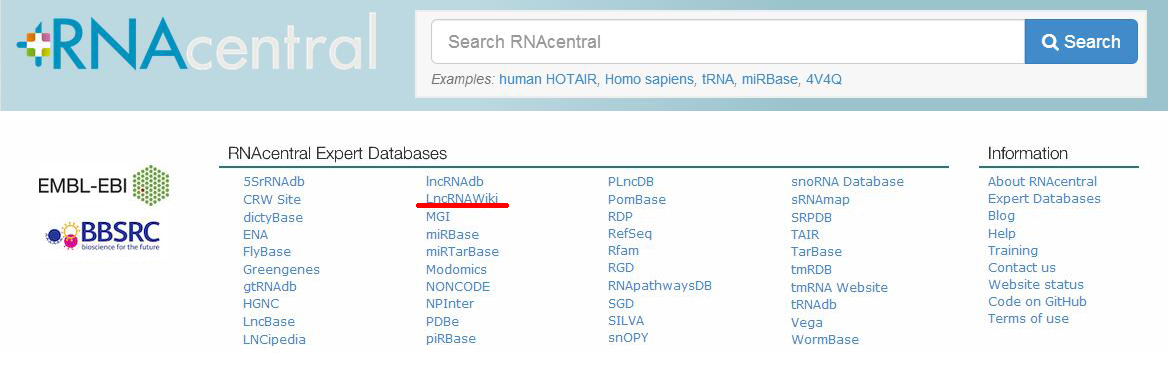The height and width of the screenshot is (378, 1168).
Task: Select the gtRNAdb link
Action: tap(270, 286)
